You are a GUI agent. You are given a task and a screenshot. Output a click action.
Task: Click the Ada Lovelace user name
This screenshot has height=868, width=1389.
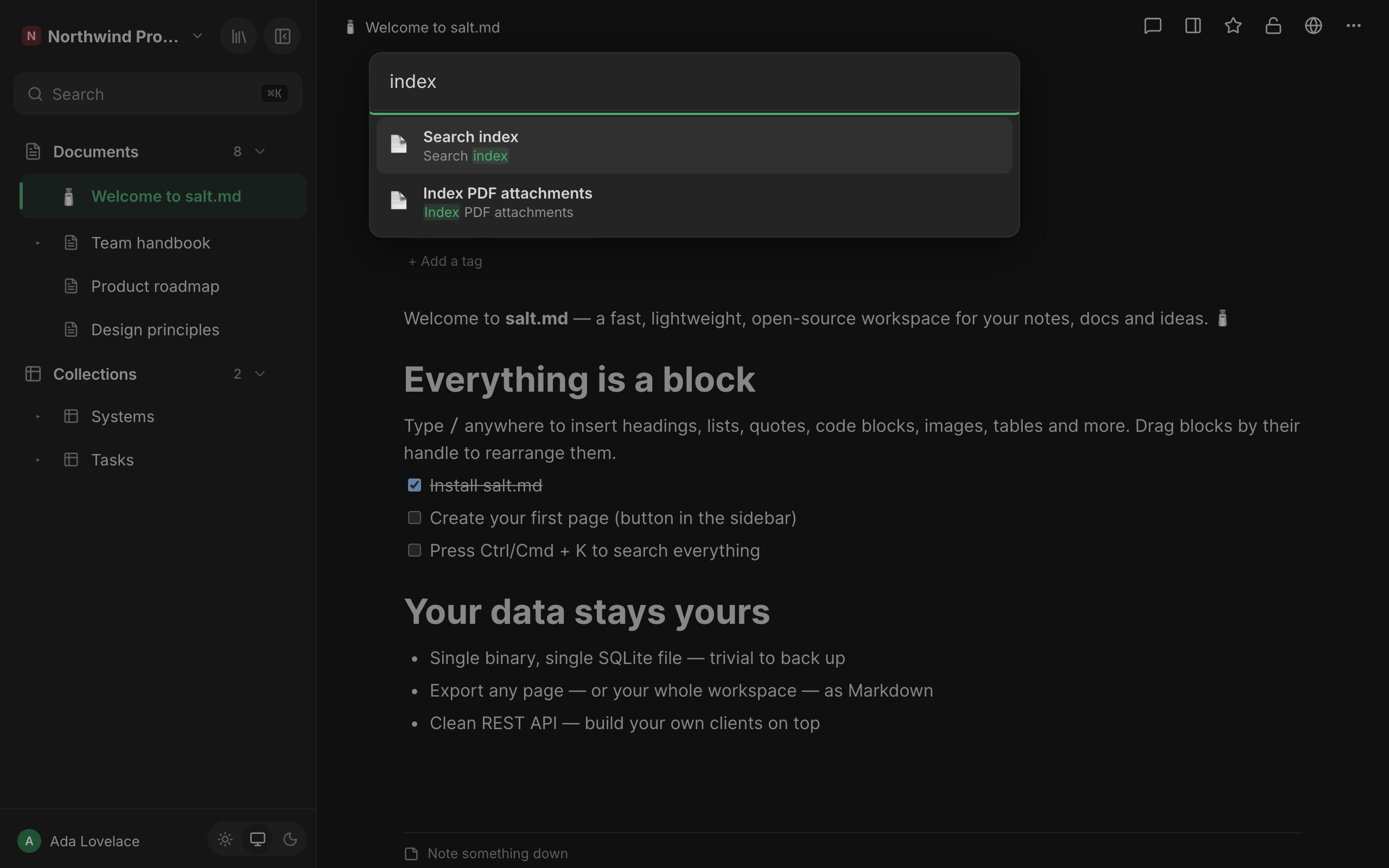tap(95, 841)
